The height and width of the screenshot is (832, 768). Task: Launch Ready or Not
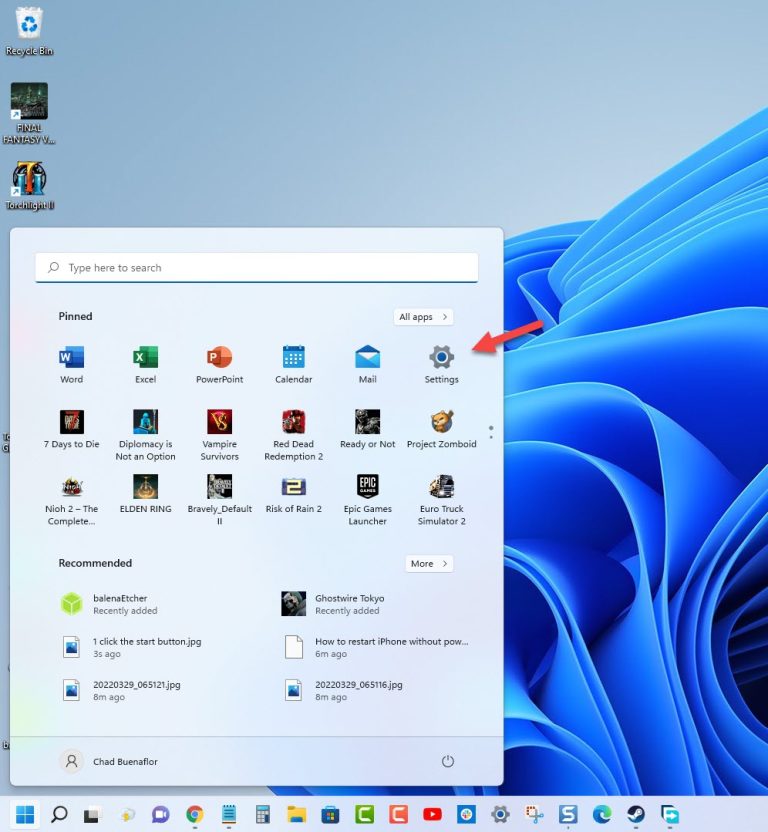(367, 430)
